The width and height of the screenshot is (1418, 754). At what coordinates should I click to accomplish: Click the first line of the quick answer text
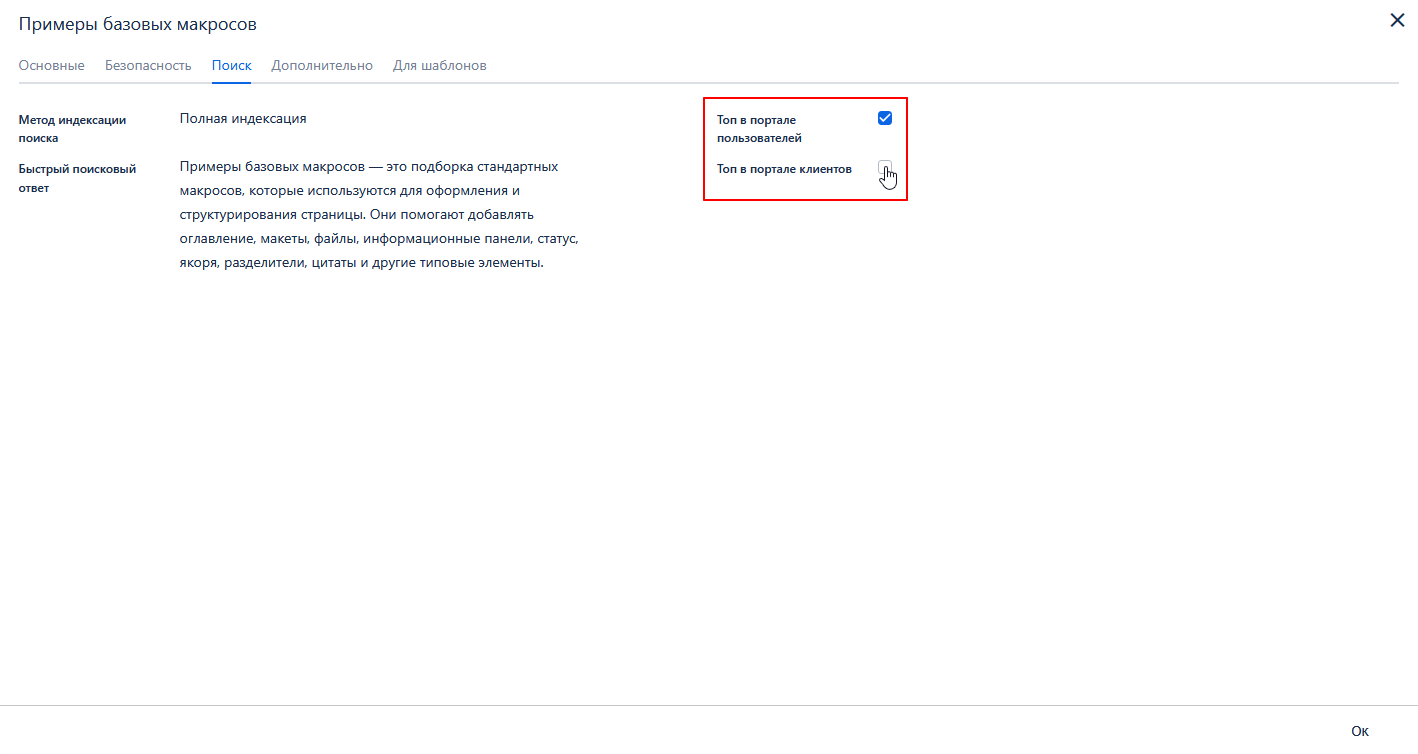point(369,166)
